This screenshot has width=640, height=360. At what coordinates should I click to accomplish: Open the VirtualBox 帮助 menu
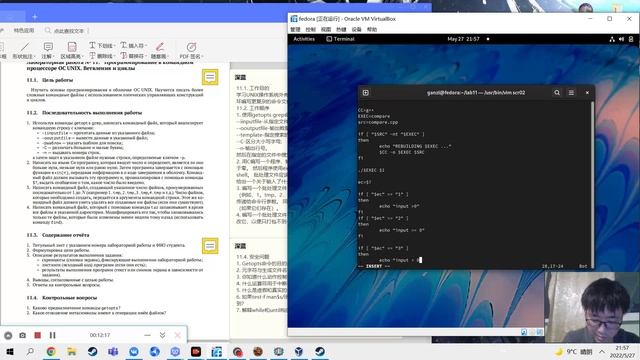[372, 29]
